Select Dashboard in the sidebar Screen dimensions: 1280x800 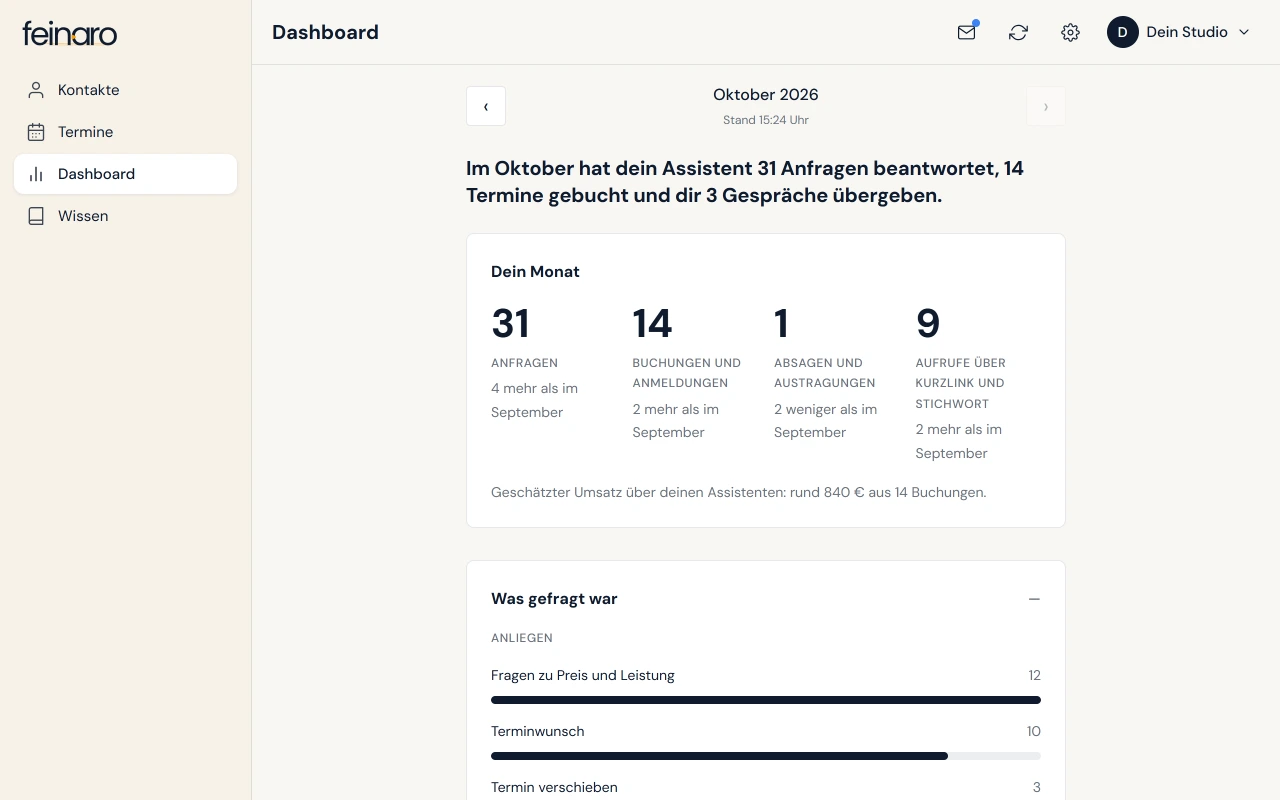tap(125, 174)
